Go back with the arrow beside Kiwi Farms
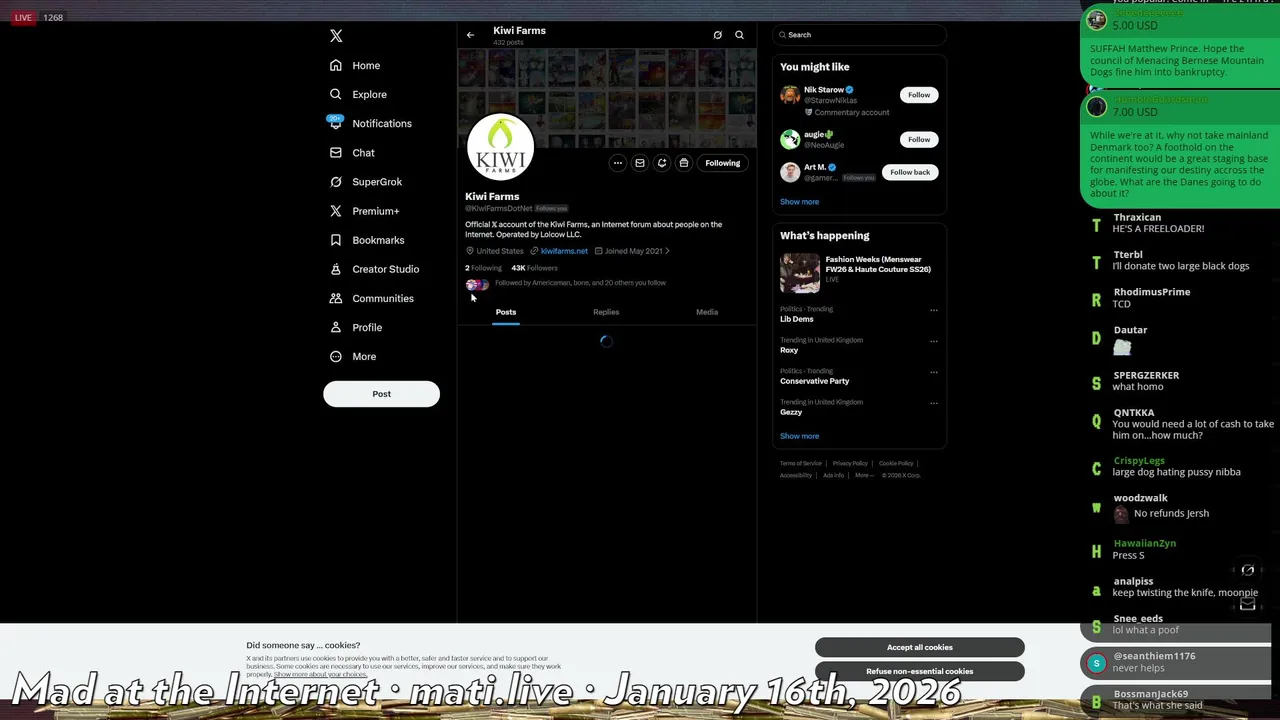The height and width of the screenshot is (720, 1280). coord(470,35)
